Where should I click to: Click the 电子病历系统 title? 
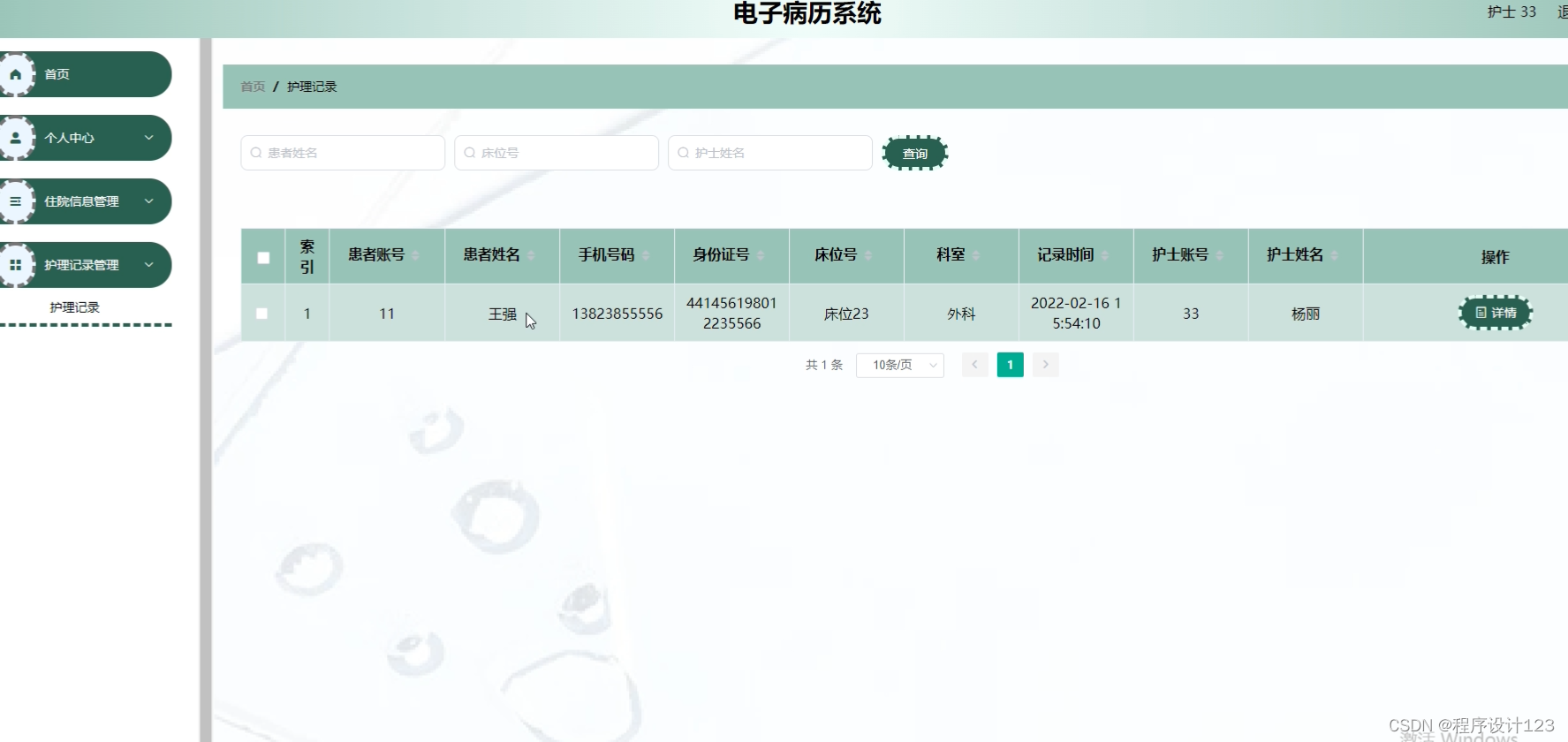tap(807, 13)
